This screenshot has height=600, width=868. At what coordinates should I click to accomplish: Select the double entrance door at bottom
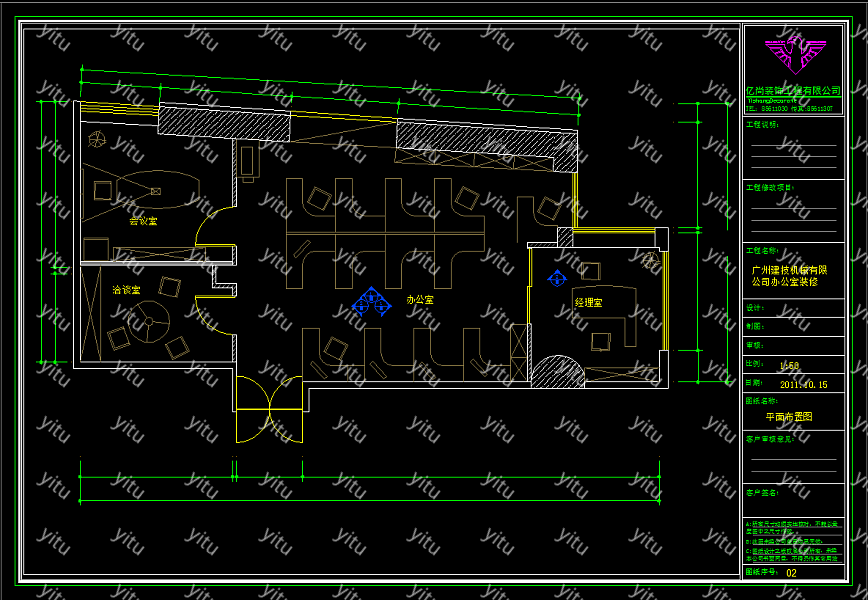pyautogui.click(x=268, y=408)
